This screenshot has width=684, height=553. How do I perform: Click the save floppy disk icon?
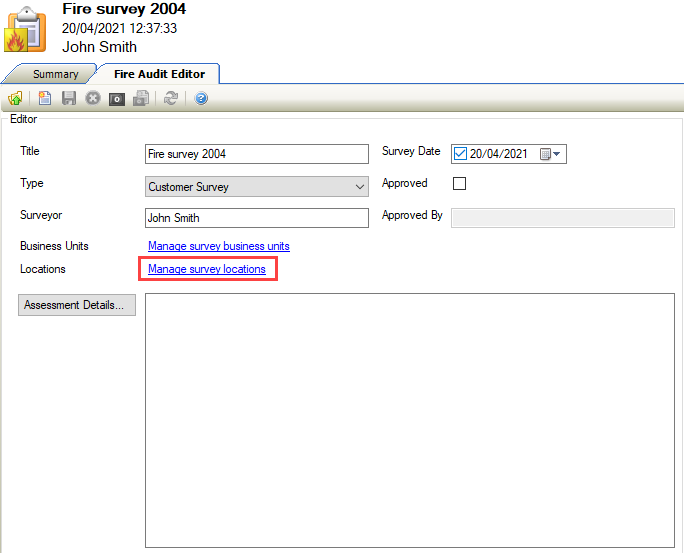pyautogui.click(x=69, y=98)
